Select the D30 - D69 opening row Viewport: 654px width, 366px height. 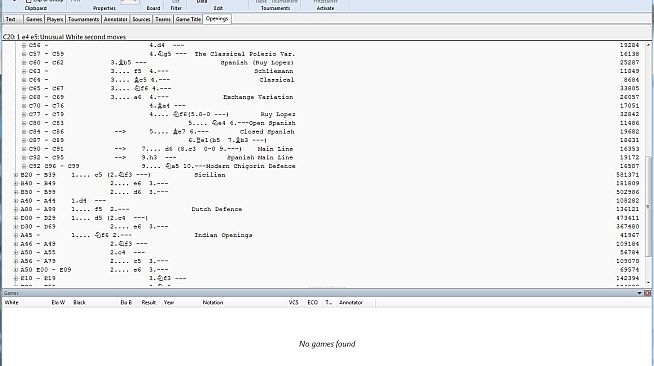pos(330,226)
